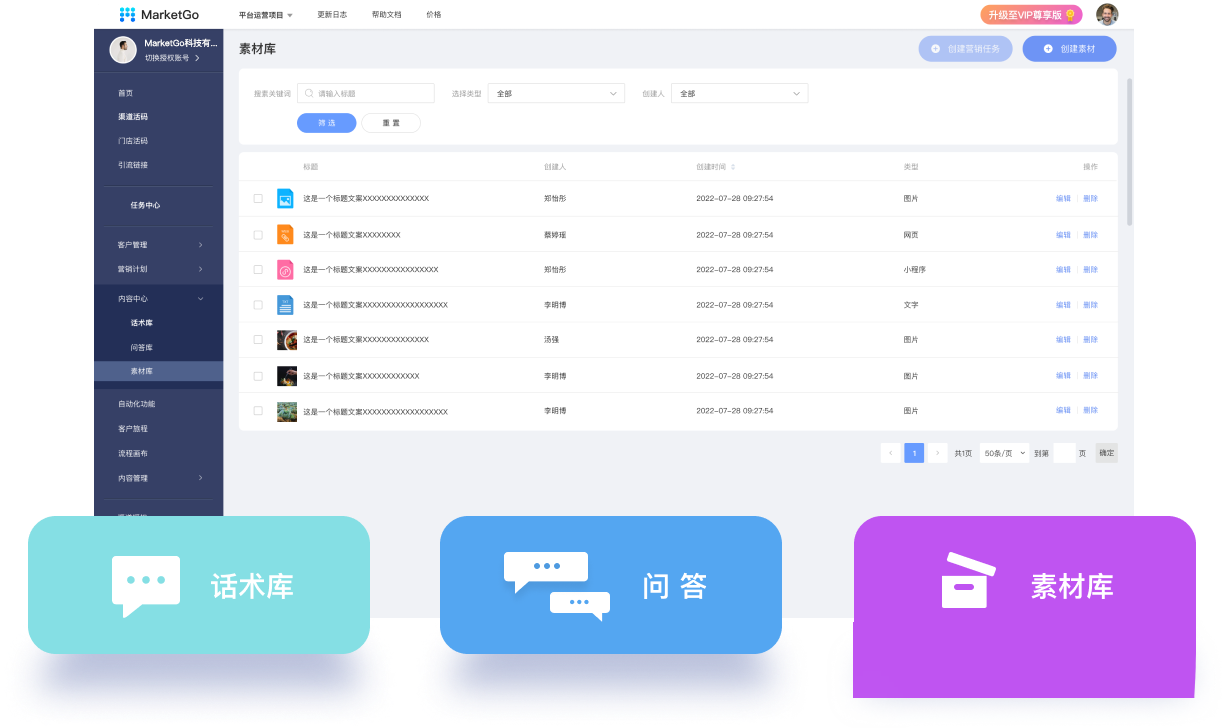Click the 筛选 filter button
Screen dimensions: 1226x728
coord(327,123)
